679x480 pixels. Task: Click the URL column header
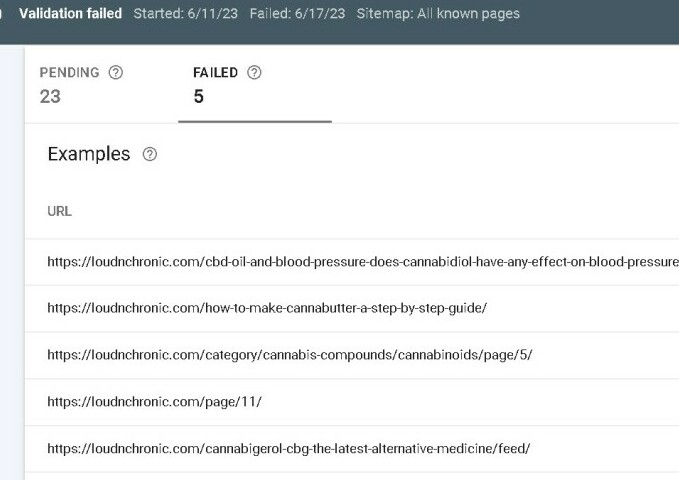click(x=59, y=211)
